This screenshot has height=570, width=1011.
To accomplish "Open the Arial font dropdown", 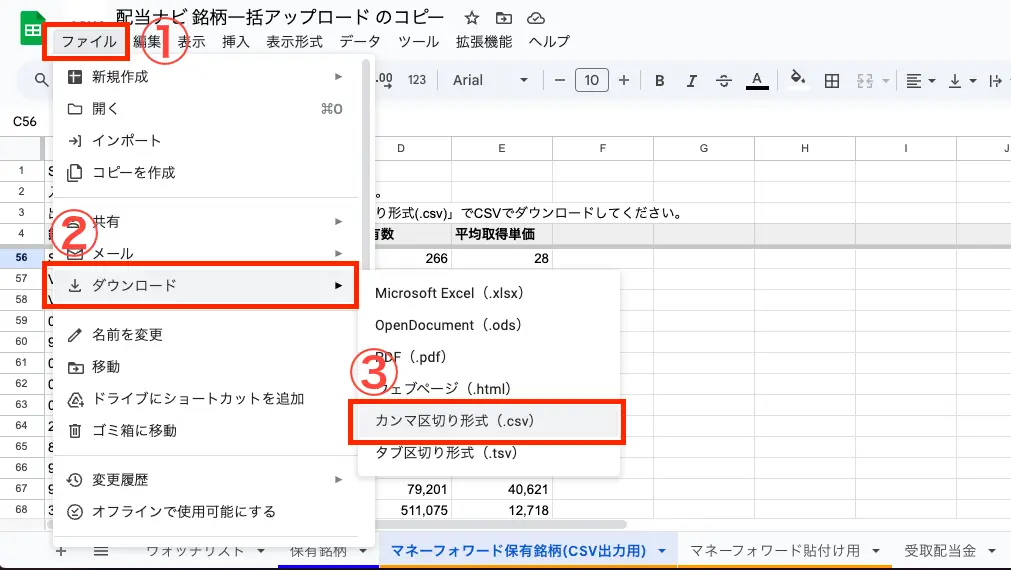I will 490,80.
